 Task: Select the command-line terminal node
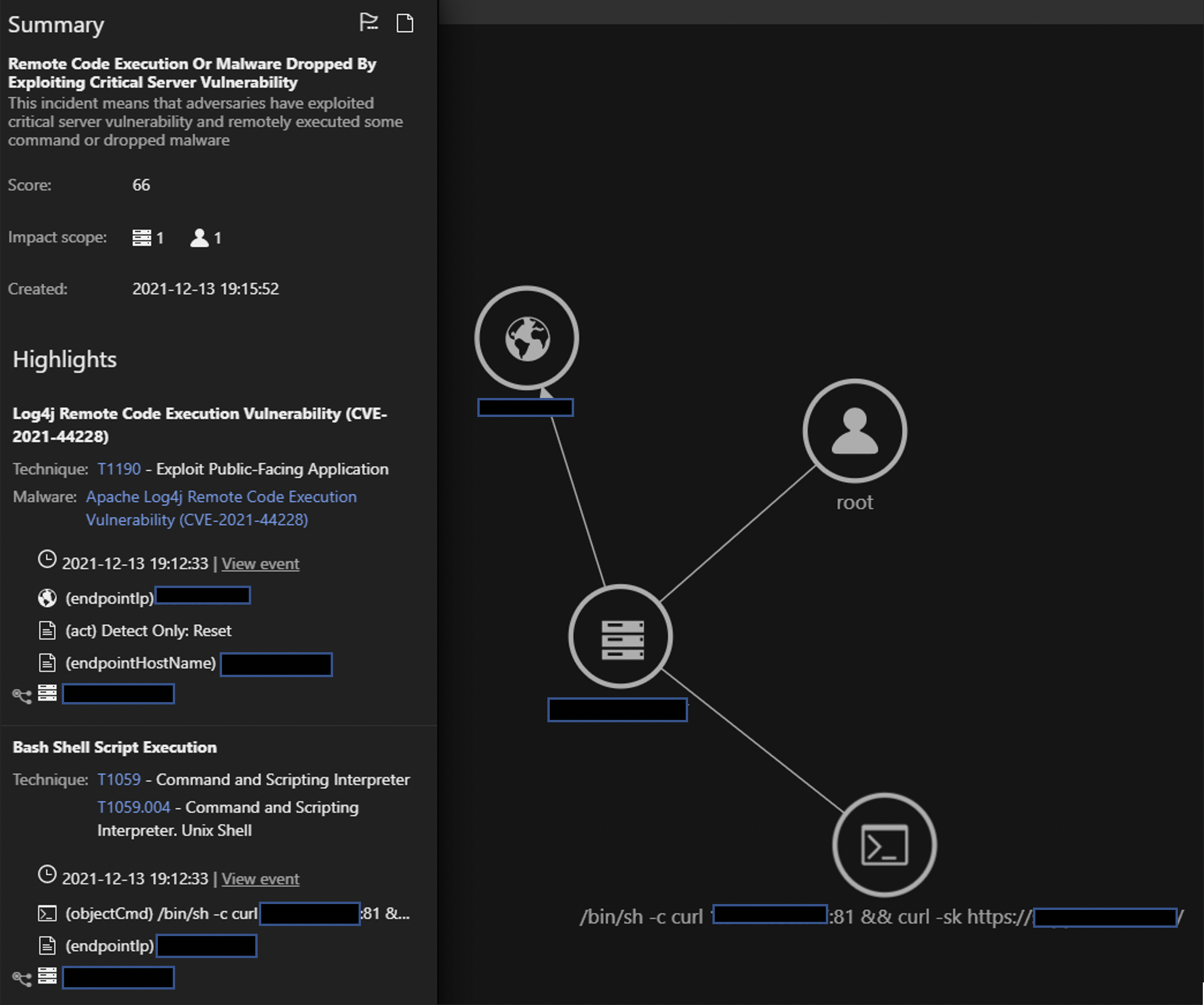tap(884, 845)
